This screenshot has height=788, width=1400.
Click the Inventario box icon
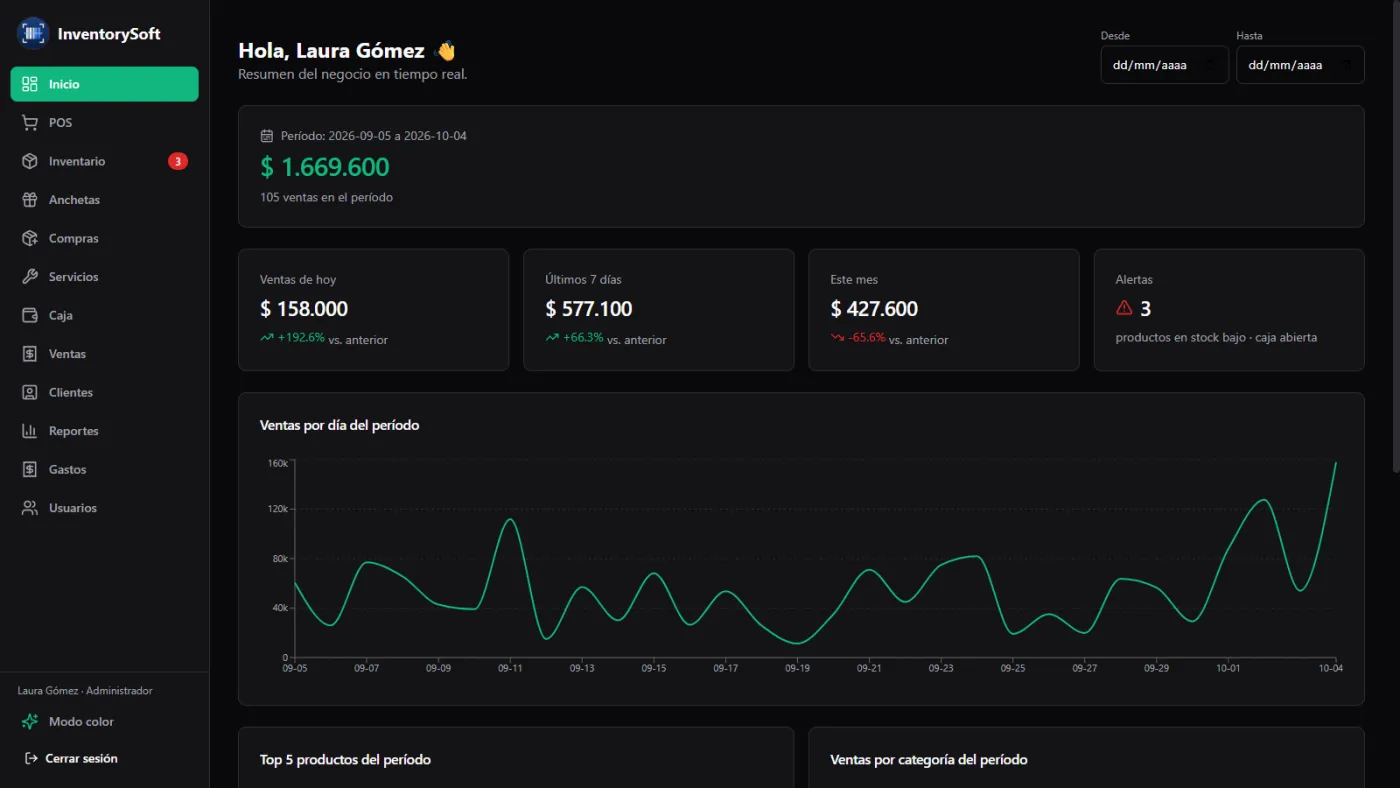(x=30, y=161)
